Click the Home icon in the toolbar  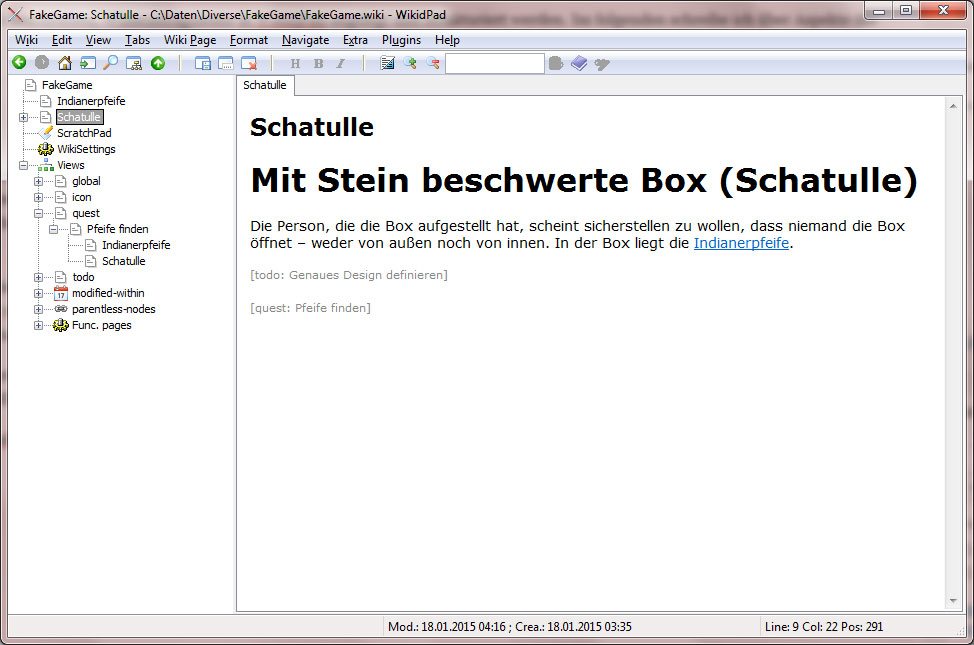65,63
